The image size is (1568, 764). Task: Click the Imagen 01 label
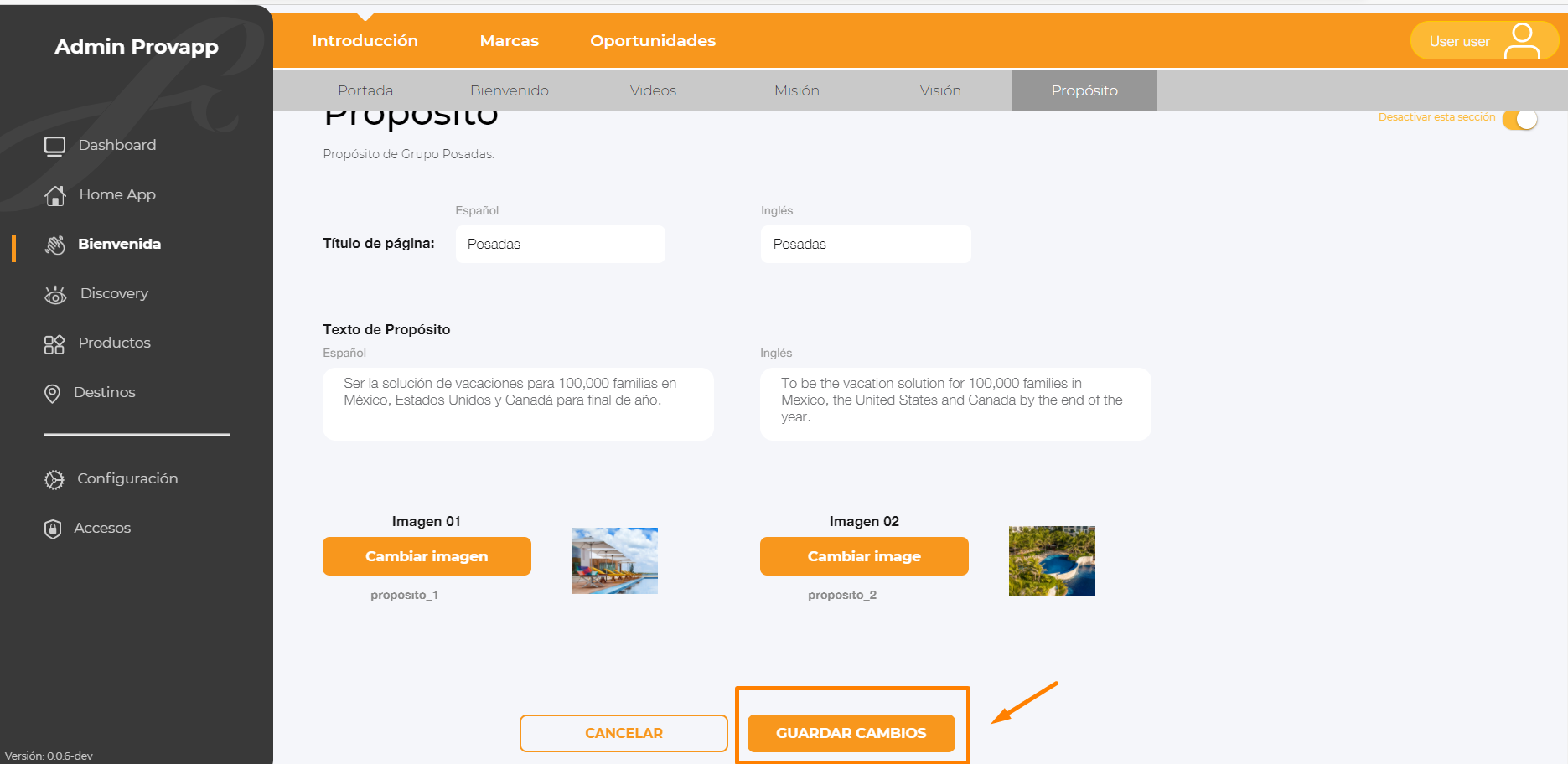pos(427,521)
